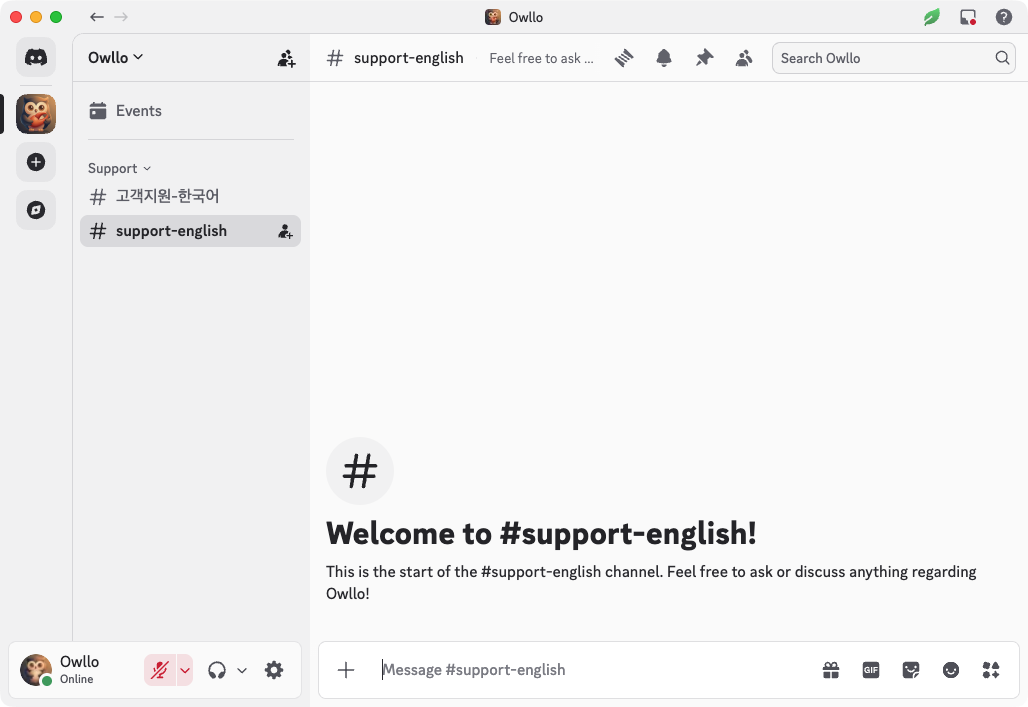Open the emoji picker
This screenshot has width=1028, height=707.
[x=951, y=670]
